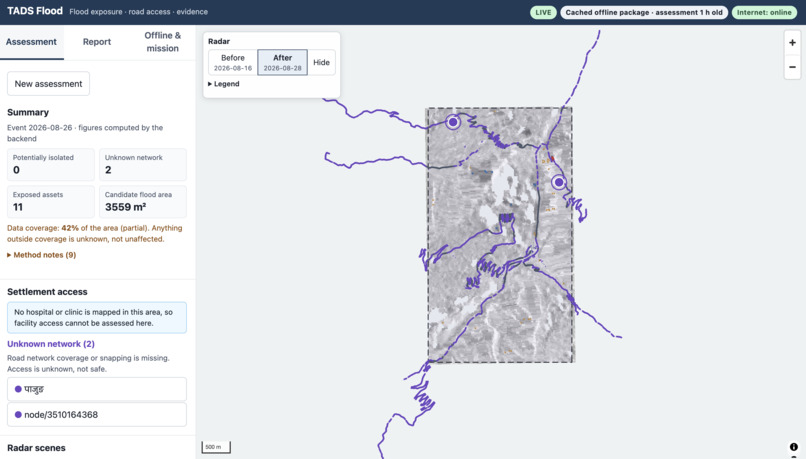Screen dimensions: 806x459
Task: Open the पाजुङ settlement entry
Action: point(97,389)
